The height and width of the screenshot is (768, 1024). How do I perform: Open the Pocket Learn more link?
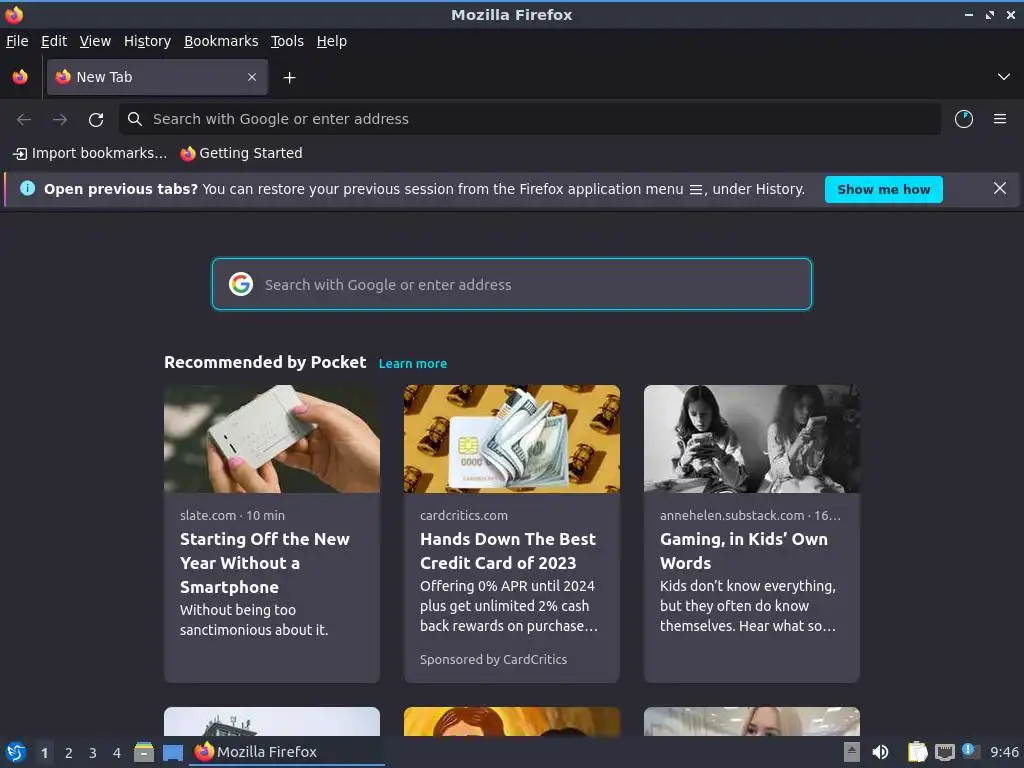[x=413, y=364]
